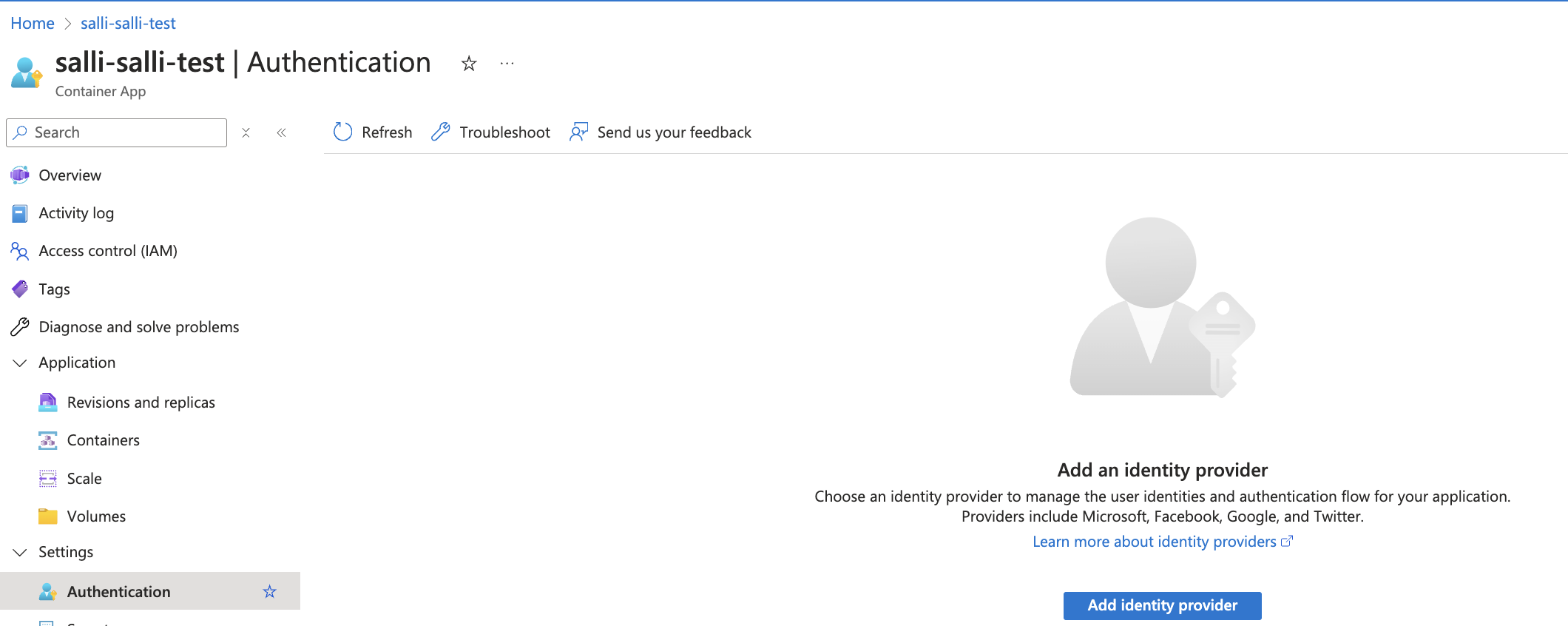Click the Containers icon
Image resolution: width=1568 pixels, height=626 pixels.
click(x=48, y=440)
